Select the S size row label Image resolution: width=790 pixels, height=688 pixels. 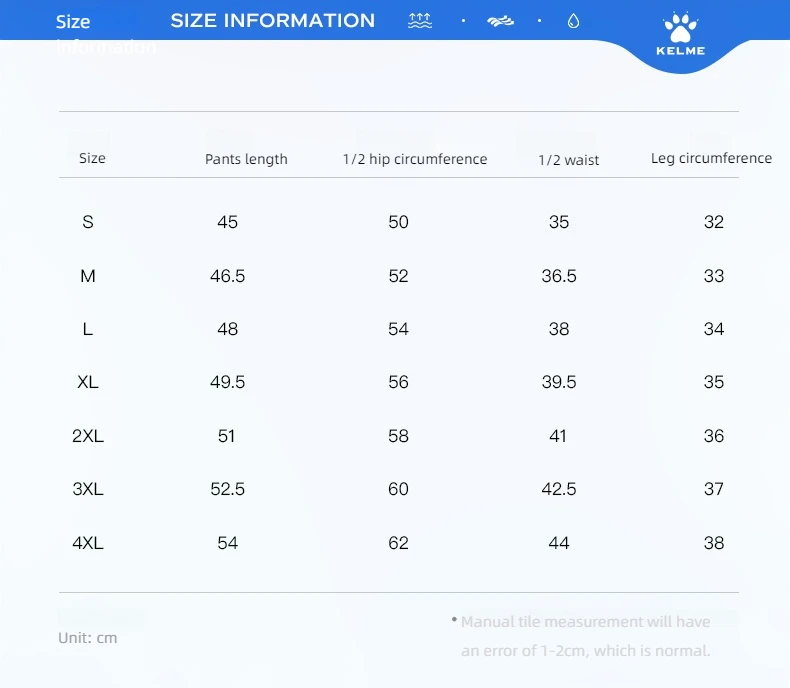coord(88,222)
